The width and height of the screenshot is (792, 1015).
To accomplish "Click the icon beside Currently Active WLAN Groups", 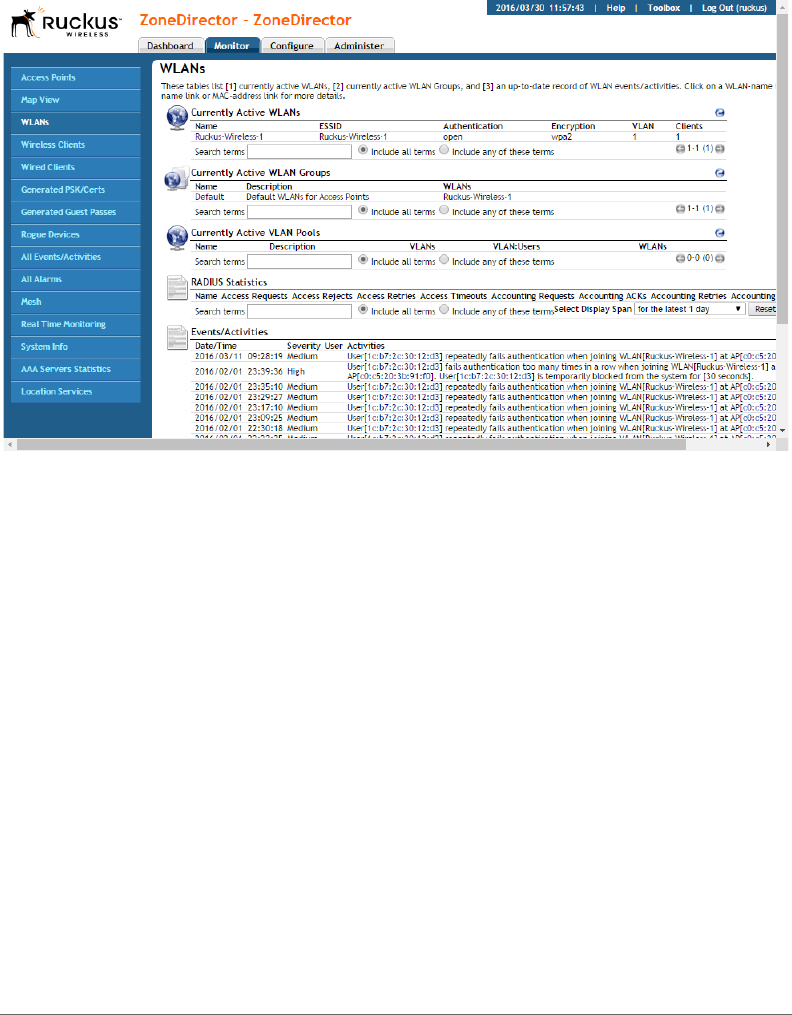I will (176, 178).
